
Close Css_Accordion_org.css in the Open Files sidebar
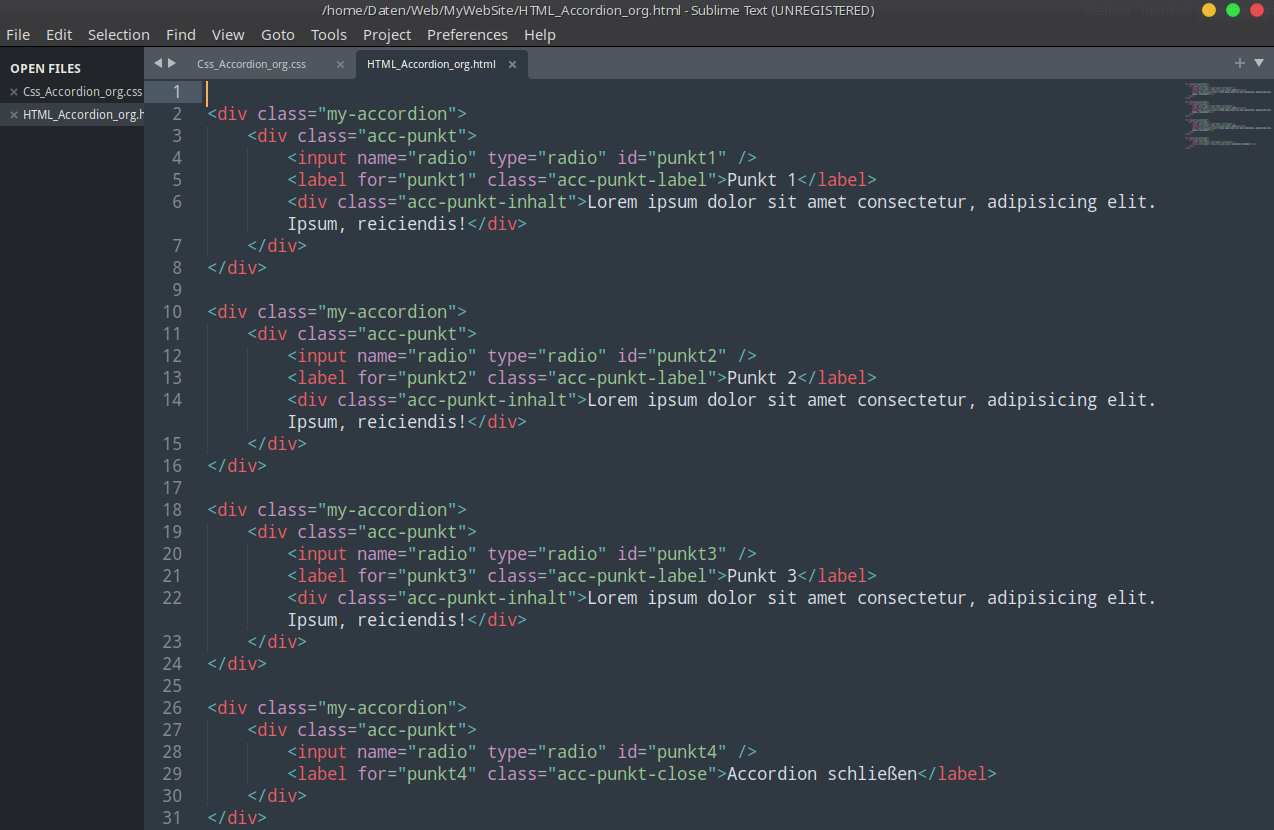coord(14,92)
